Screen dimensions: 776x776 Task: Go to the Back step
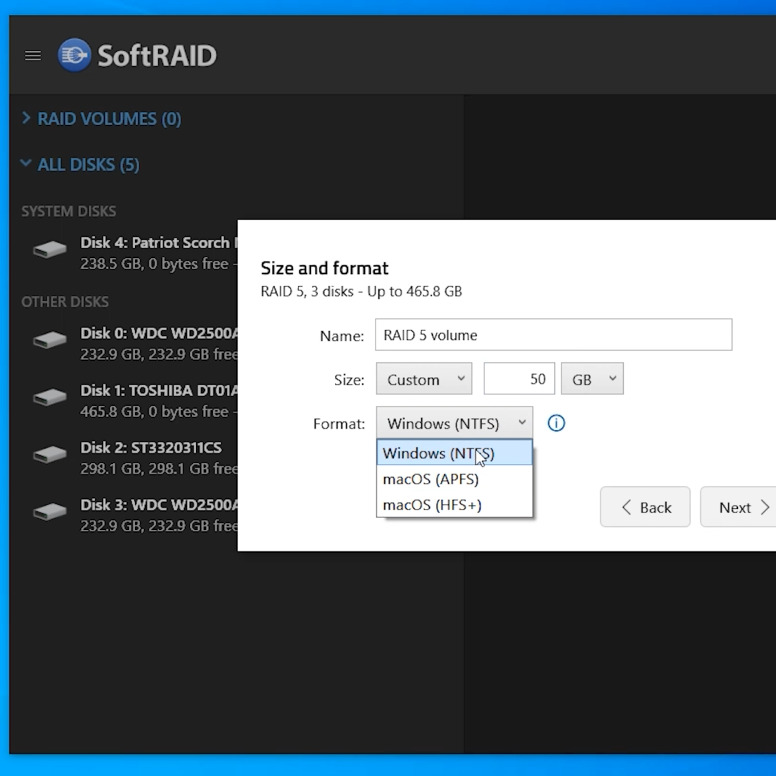(x=645, y=507)
